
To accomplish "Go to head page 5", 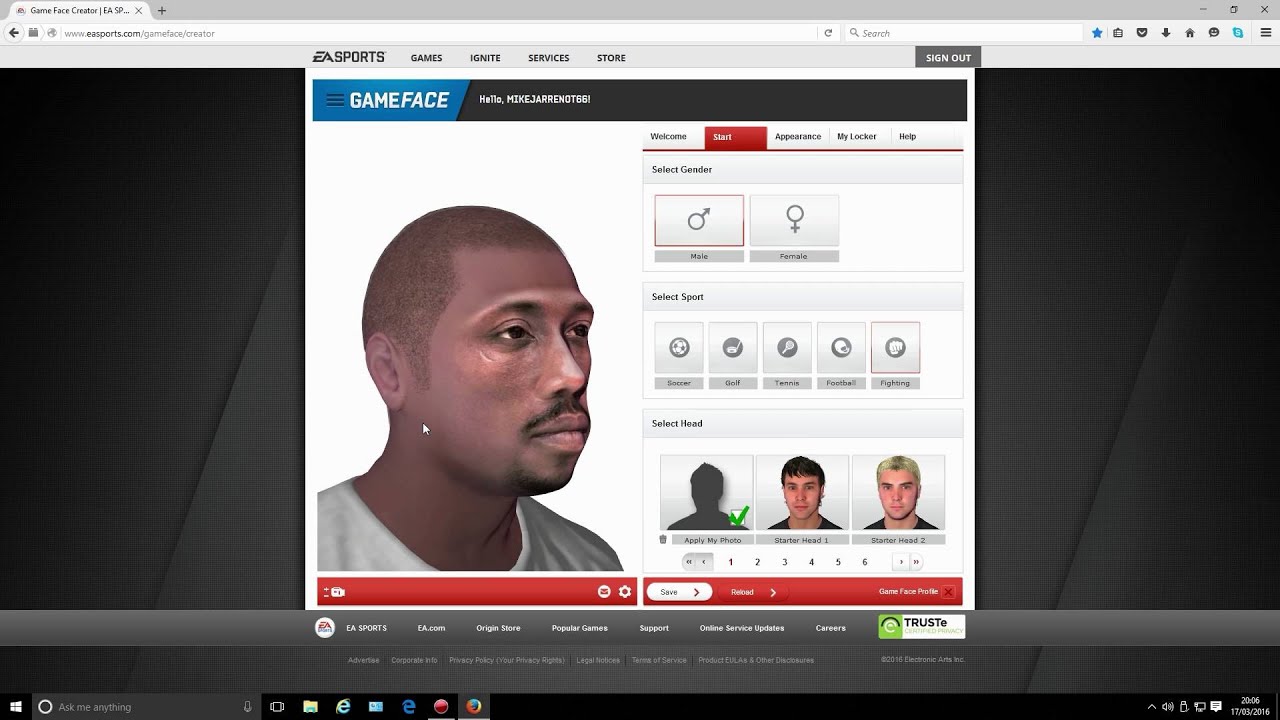I will click(838, 562).
